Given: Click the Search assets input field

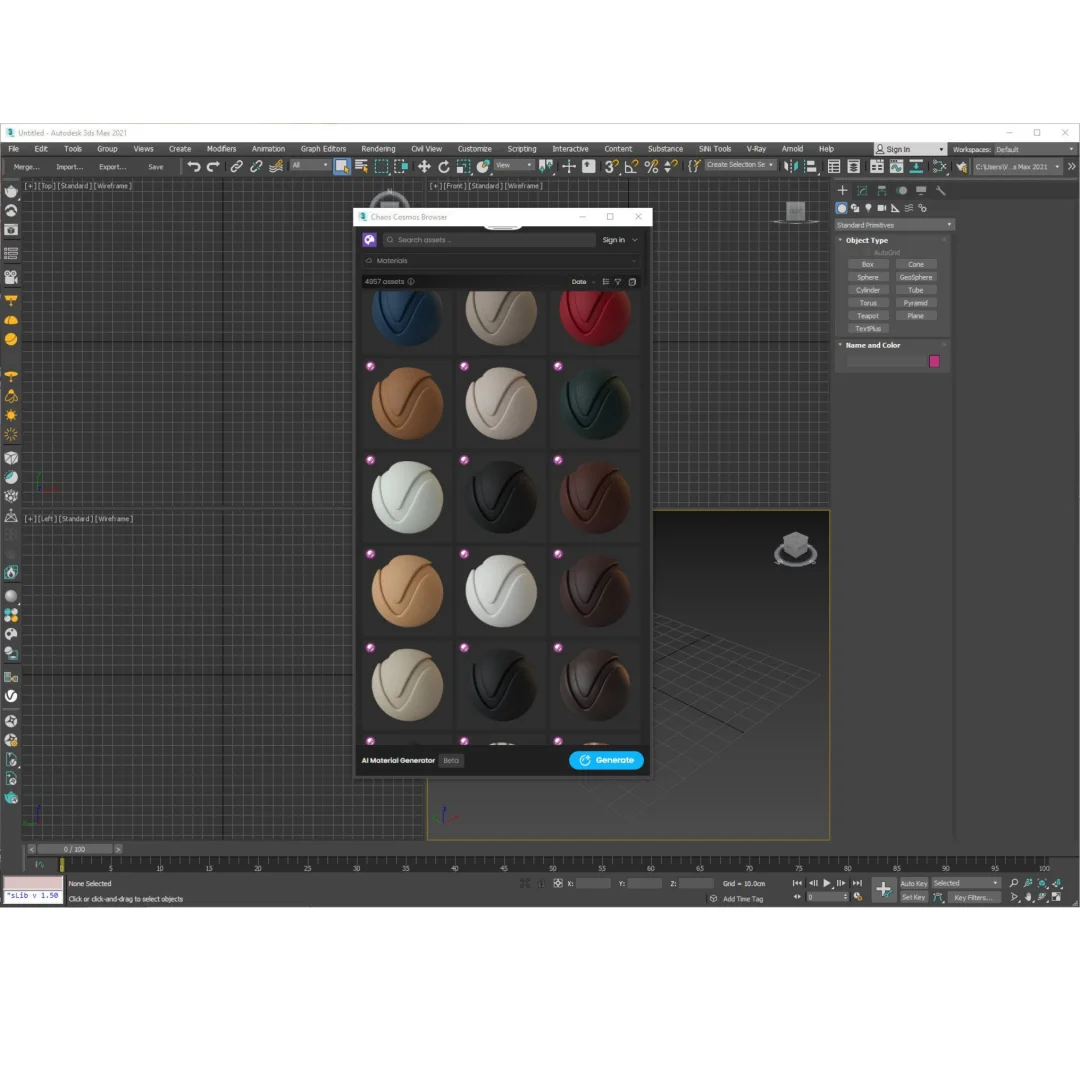Looking at the screenshot, I should 492,240.
